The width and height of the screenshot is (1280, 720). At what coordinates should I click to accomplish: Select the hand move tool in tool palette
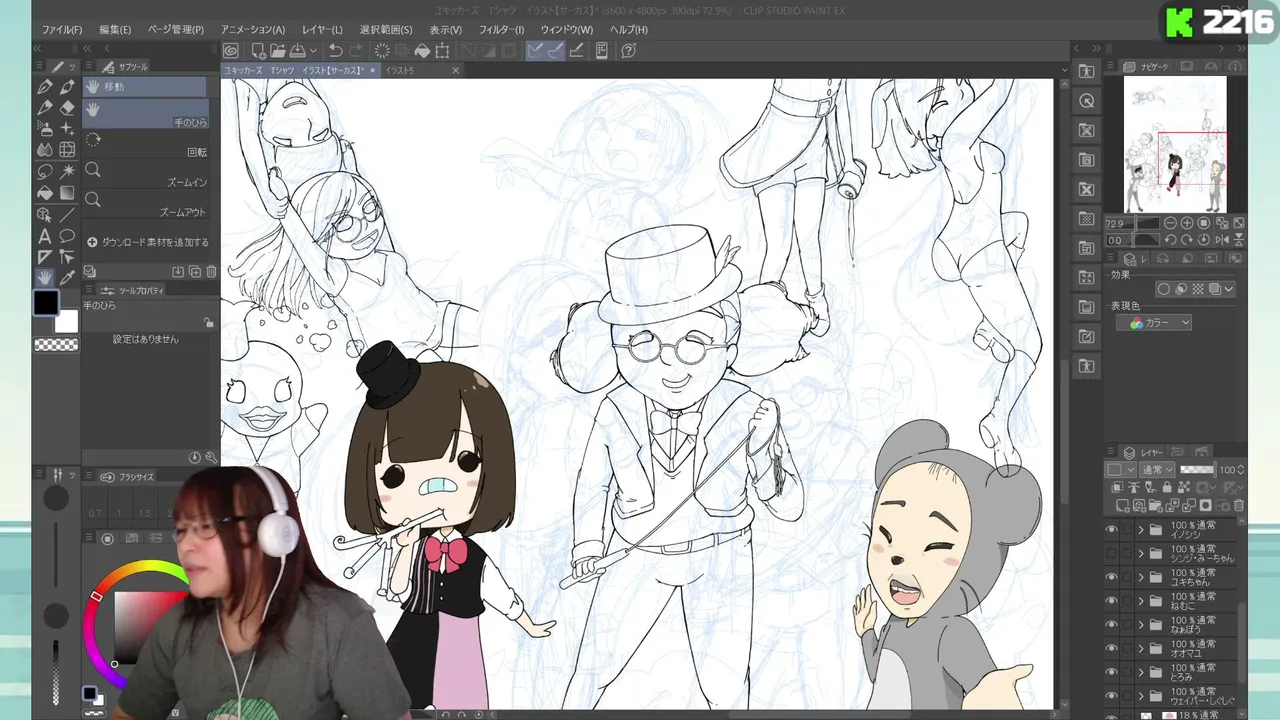pyautogui.click(x=45, y=278)
